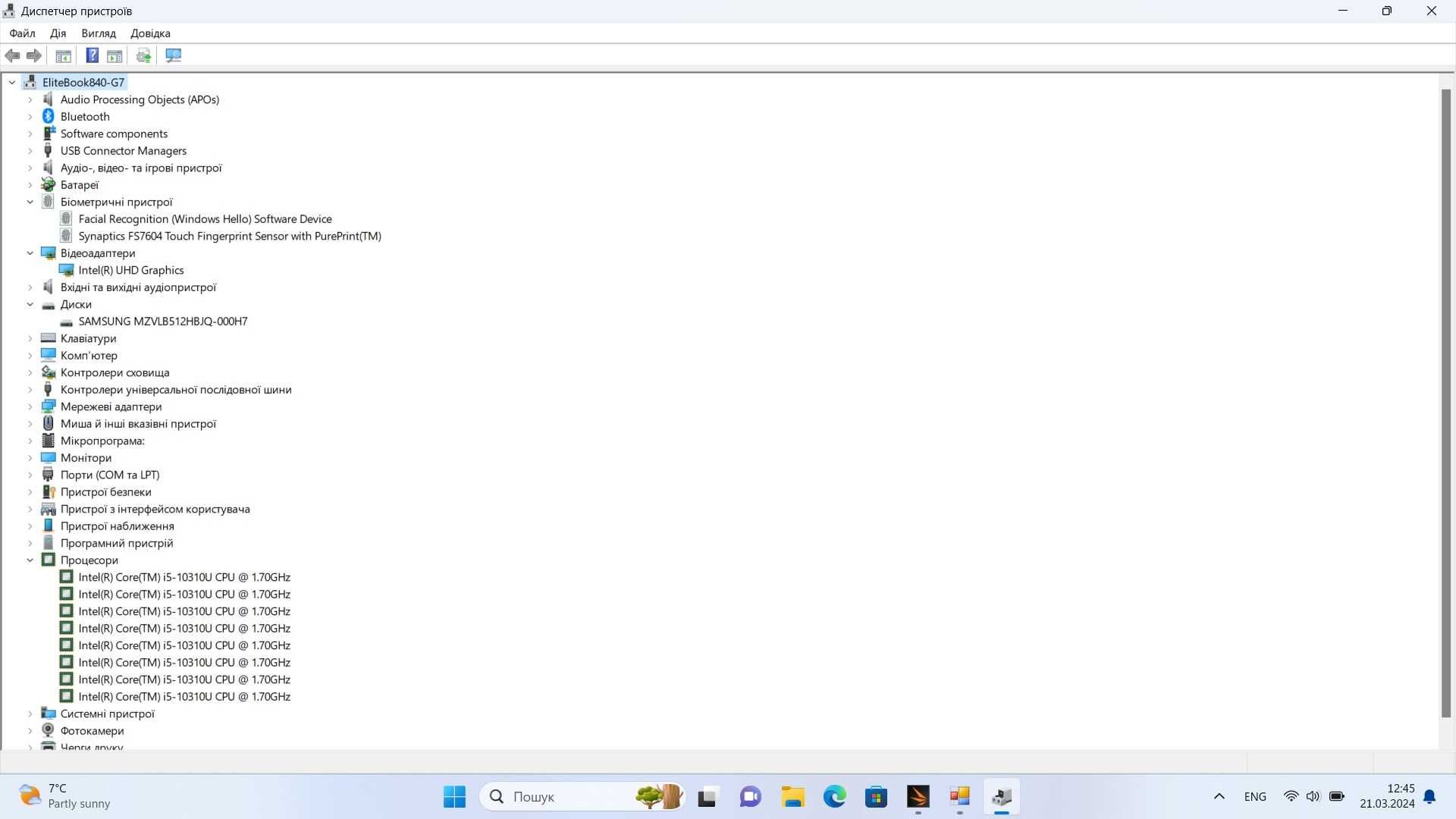Click the Мікропрограма firmware chip icon
1456x819 pixels.
pyautogui.click(x=48, y=441)
